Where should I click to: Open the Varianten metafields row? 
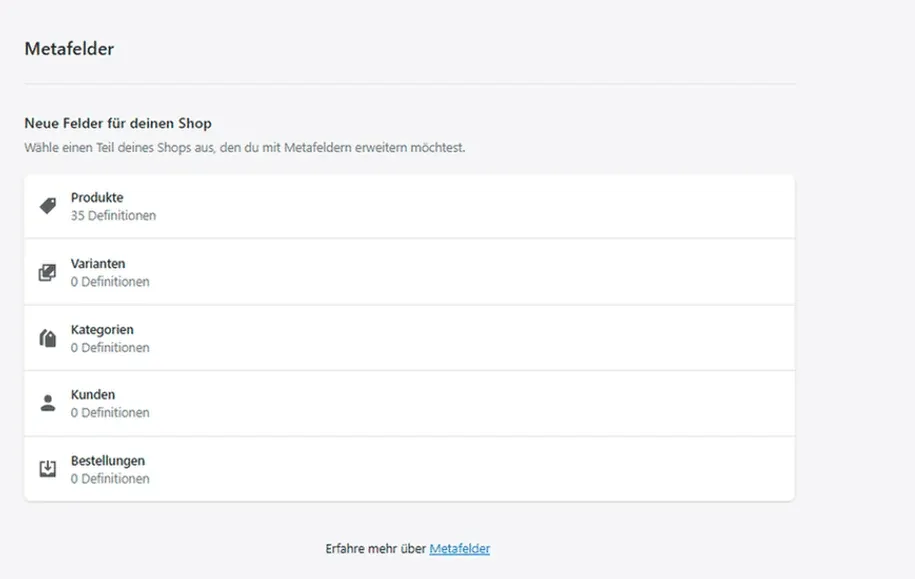(x=98, y=264)
